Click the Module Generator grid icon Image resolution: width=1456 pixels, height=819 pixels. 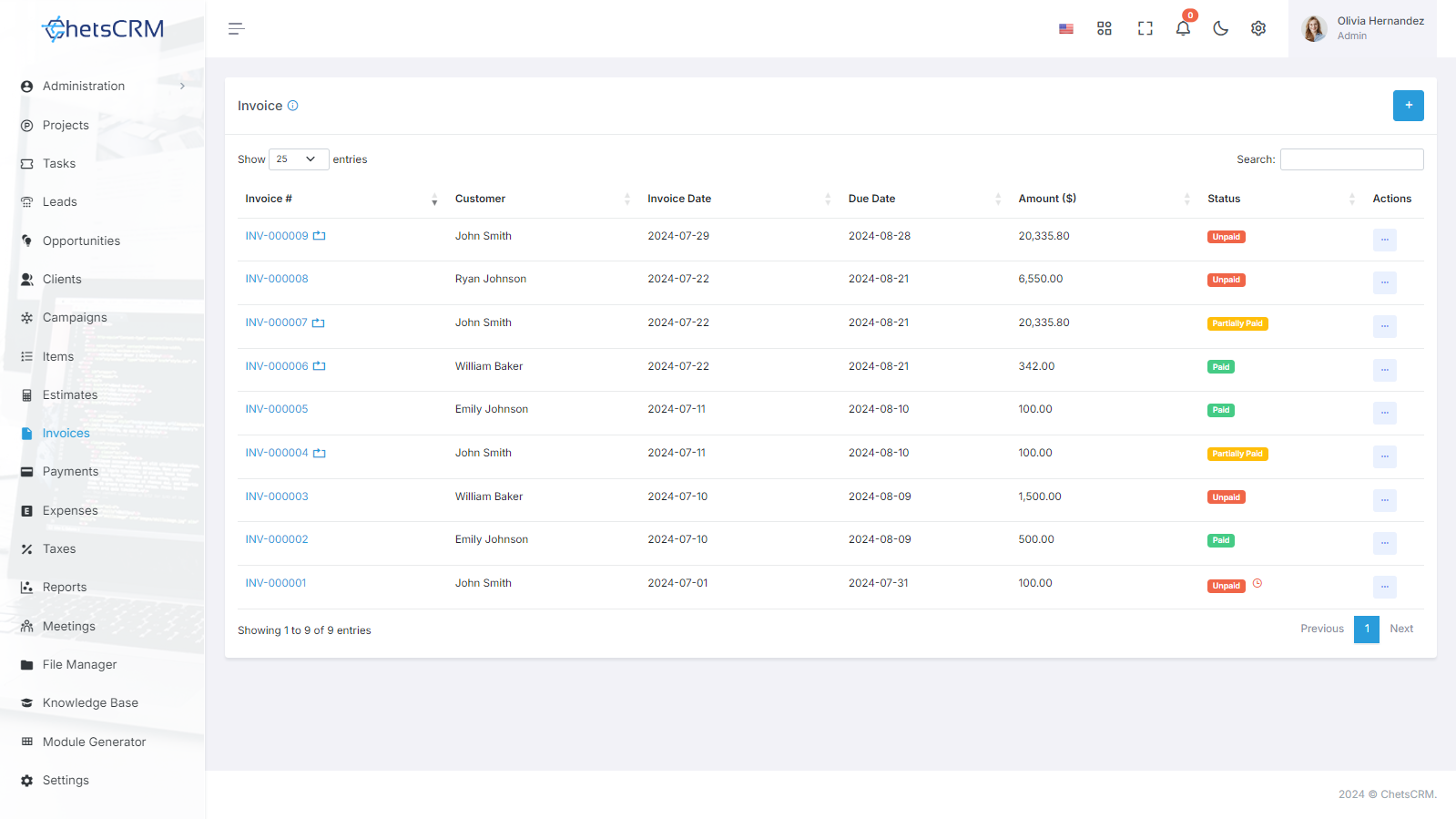[27, 742]
